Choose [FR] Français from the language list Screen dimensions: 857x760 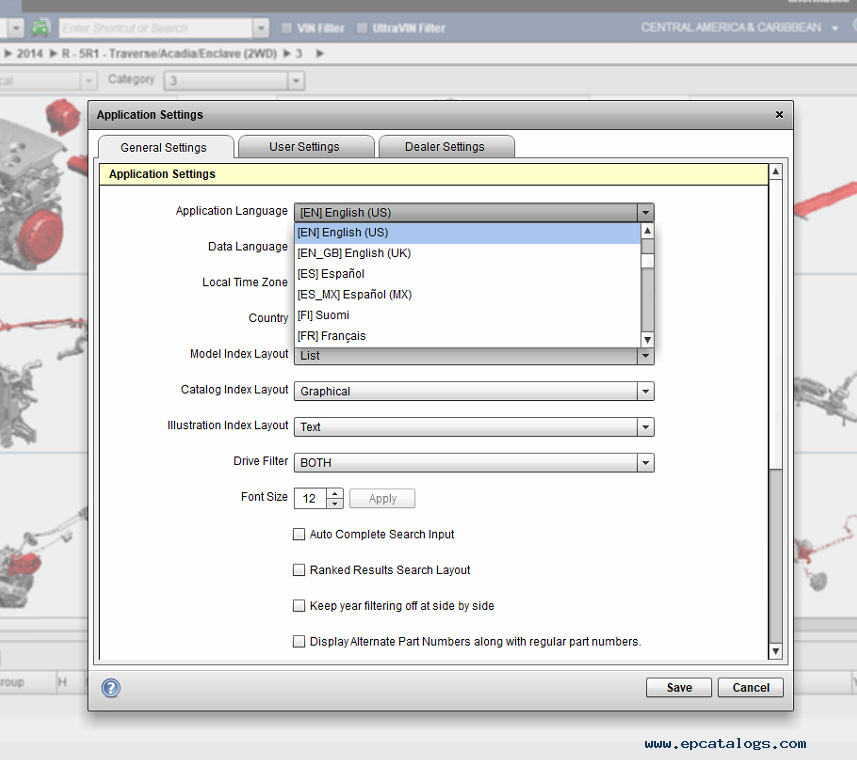[x=332, y=336]
